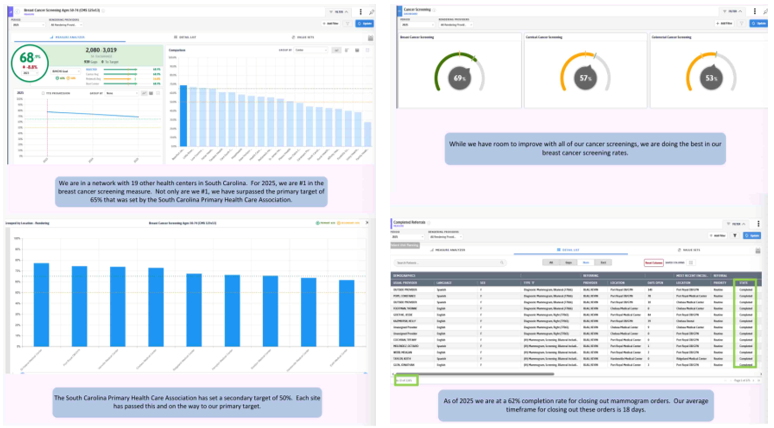Click the pin icon on Breast Cancer Screening panel
774x428 pixels.
372,12
